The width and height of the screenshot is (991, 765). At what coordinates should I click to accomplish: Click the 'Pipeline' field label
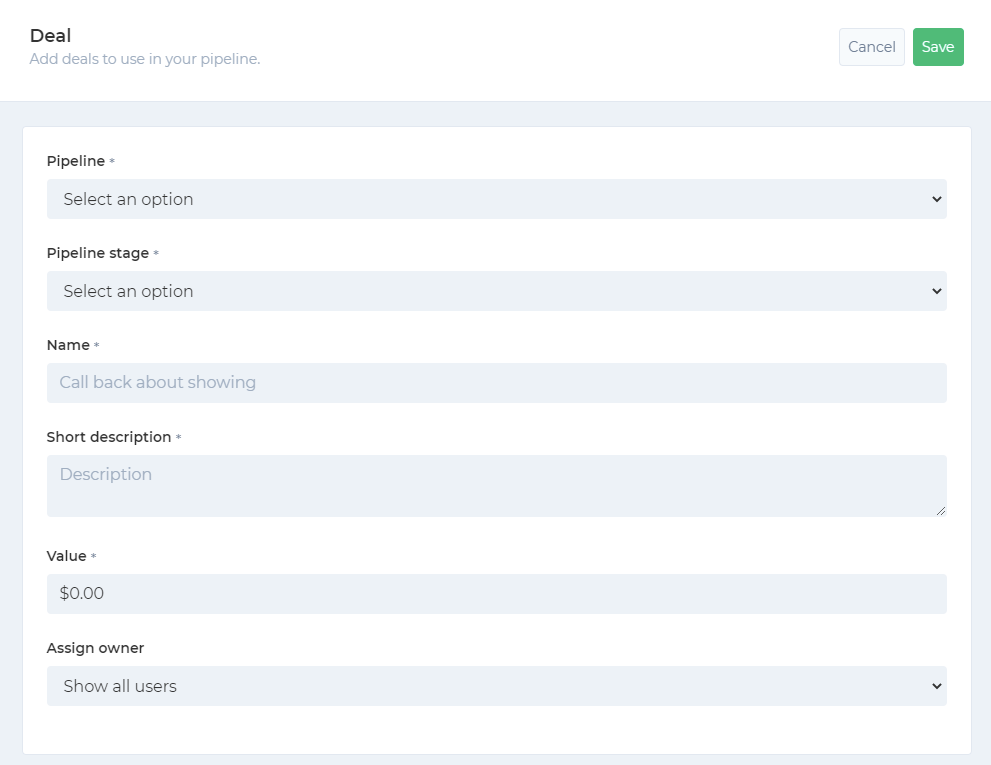tap(76, 161)
